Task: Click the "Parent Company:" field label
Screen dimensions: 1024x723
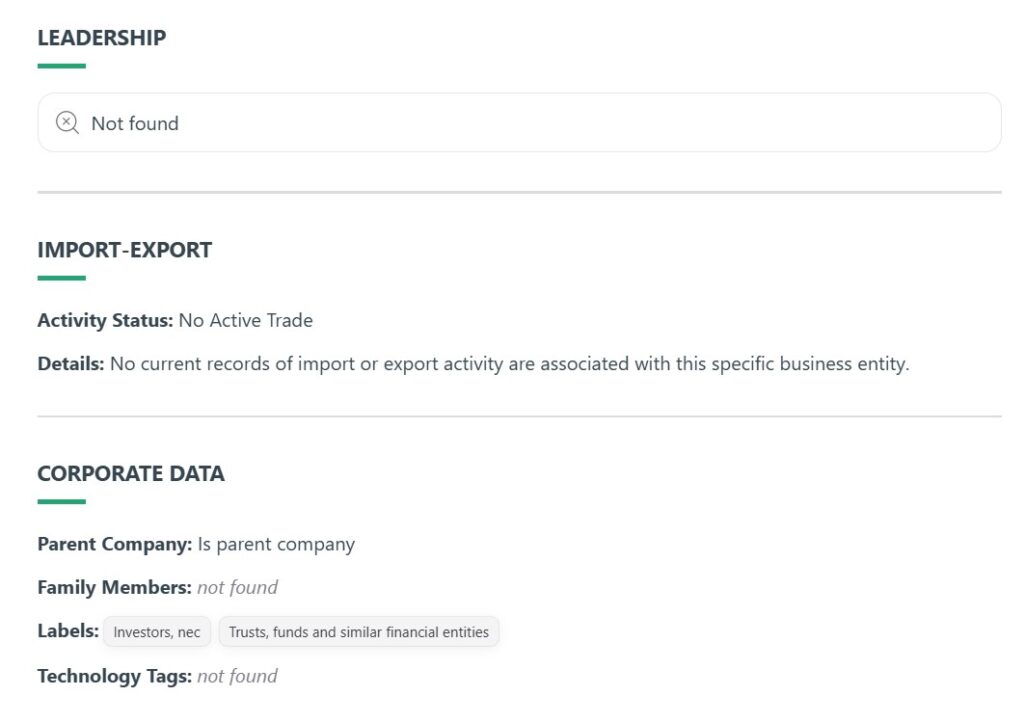Action: (x=114, y=545)
